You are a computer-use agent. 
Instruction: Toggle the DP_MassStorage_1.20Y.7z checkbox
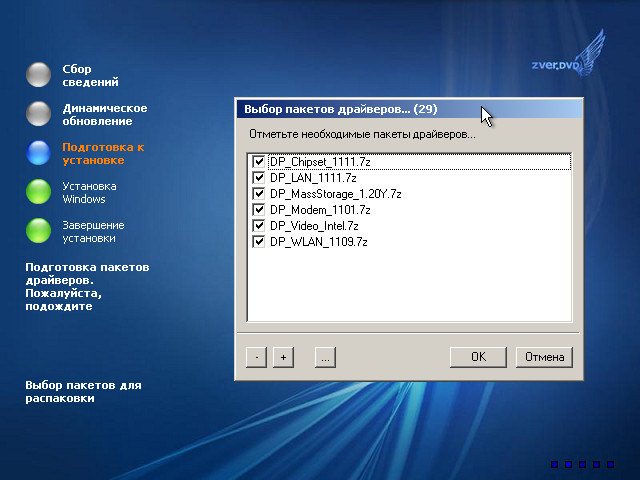point(258,193)
